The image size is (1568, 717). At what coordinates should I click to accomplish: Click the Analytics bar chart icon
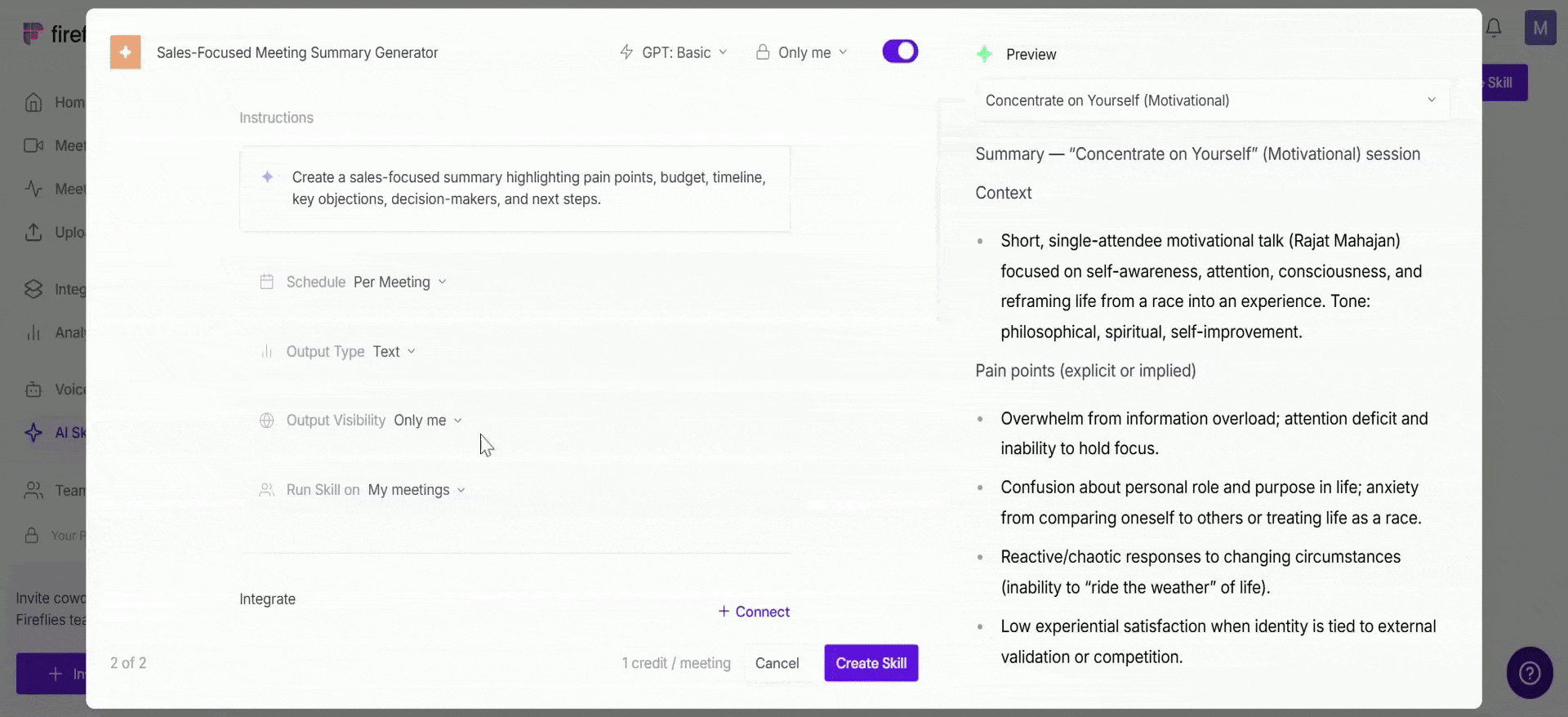(33, 332)
